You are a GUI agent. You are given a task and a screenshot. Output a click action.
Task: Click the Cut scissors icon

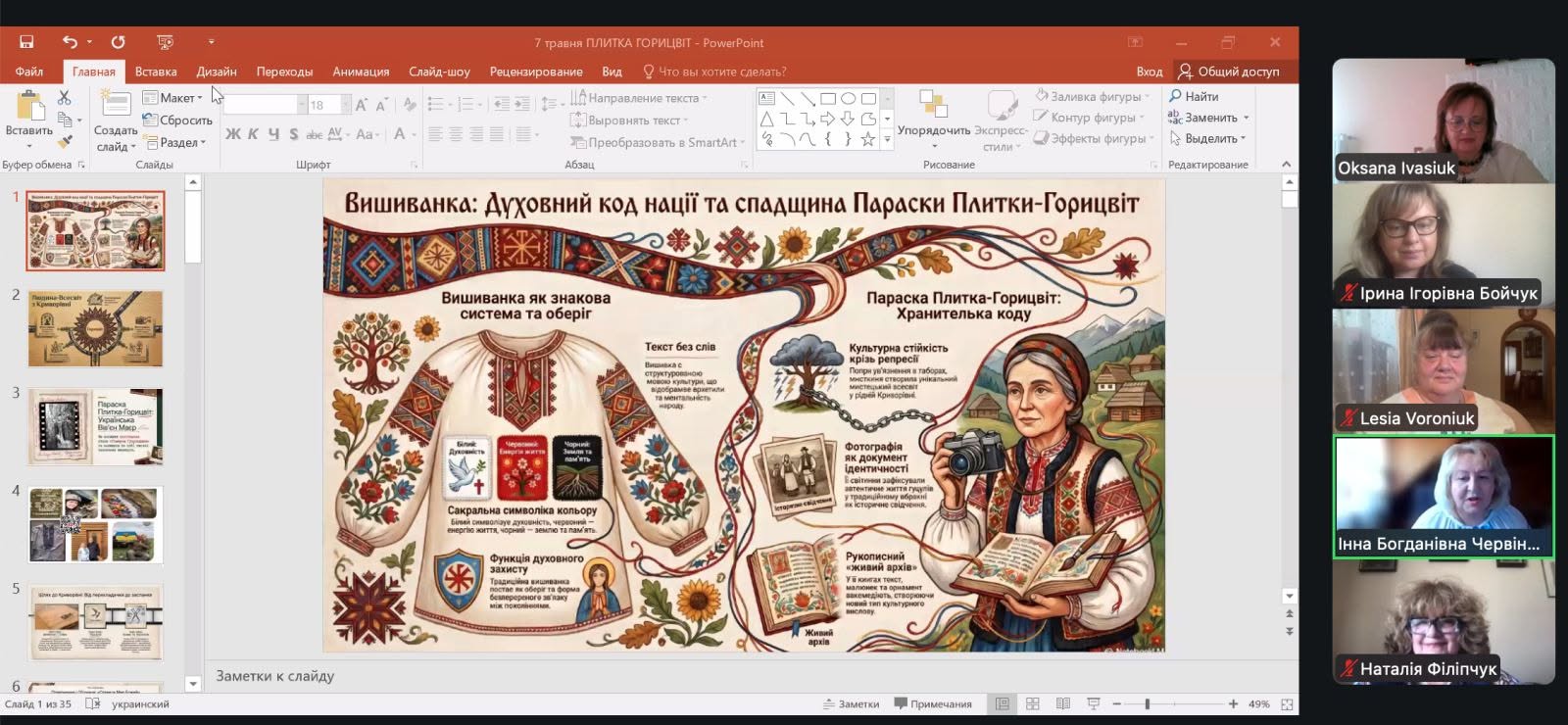(64, 97)
